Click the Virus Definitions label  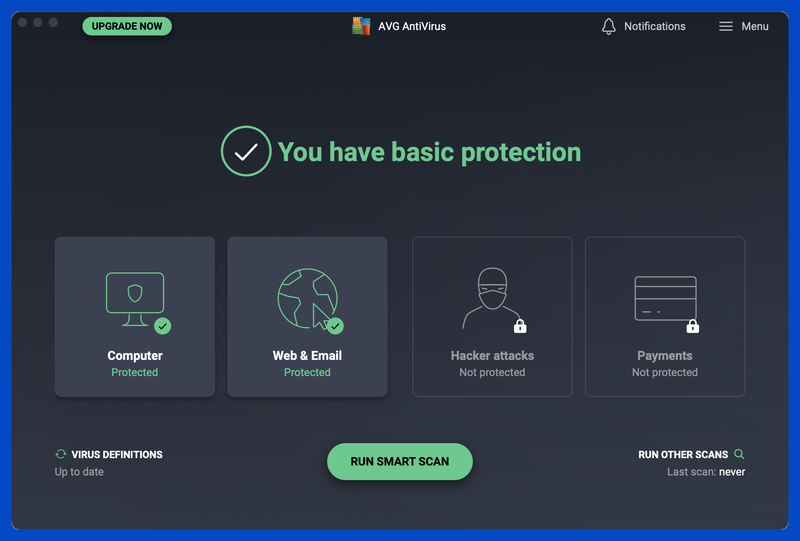[x=117, y=454]
